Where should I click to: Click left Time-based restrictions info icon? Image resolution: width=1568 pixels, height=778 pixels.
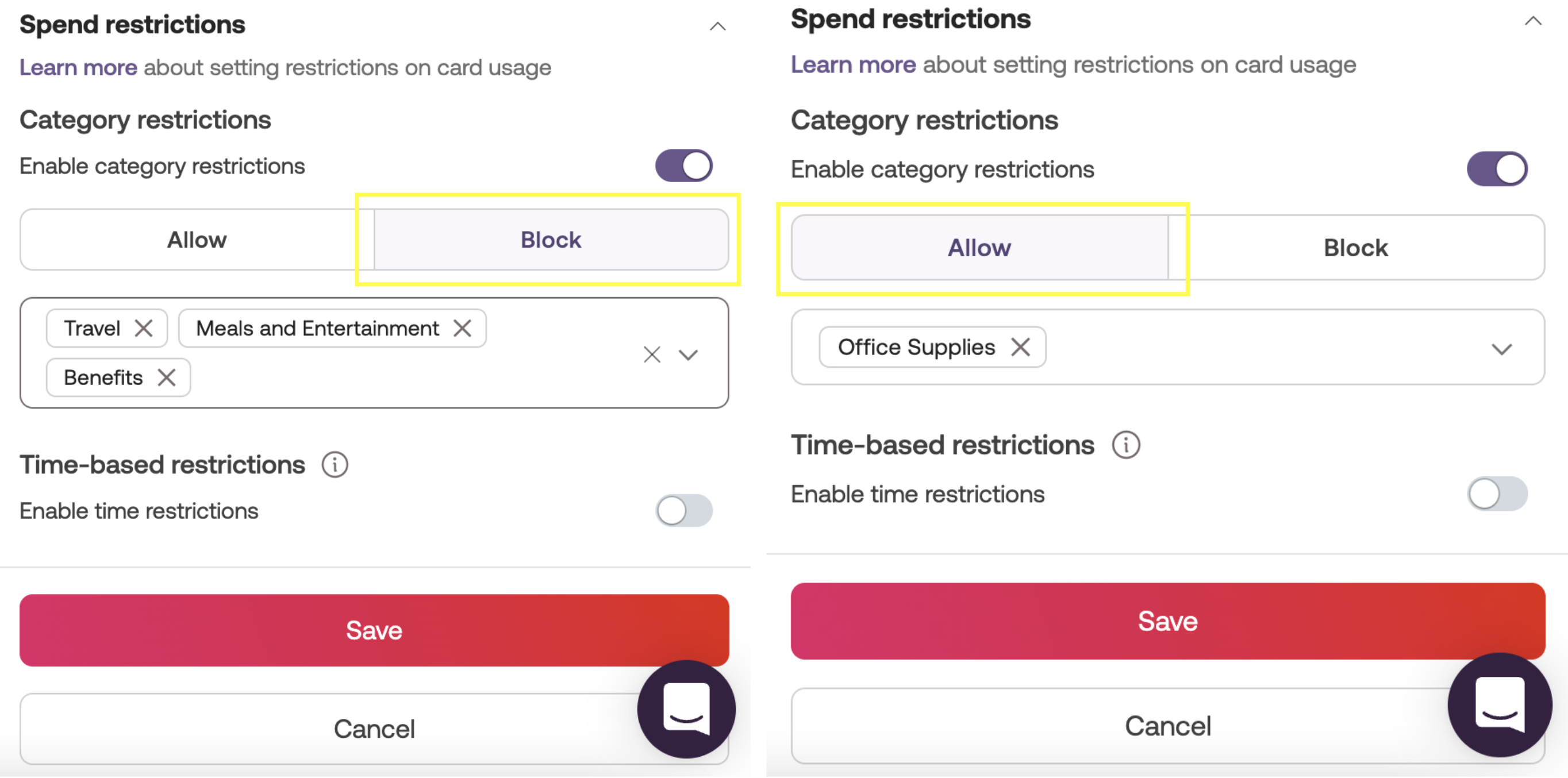pos(335,465)
